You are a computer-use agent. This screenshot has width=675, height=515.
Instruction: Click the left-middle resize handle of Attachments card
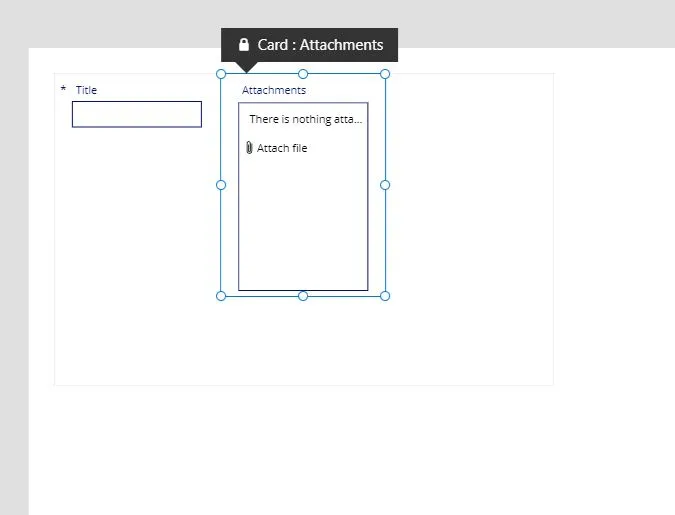(x=221, y=185)
